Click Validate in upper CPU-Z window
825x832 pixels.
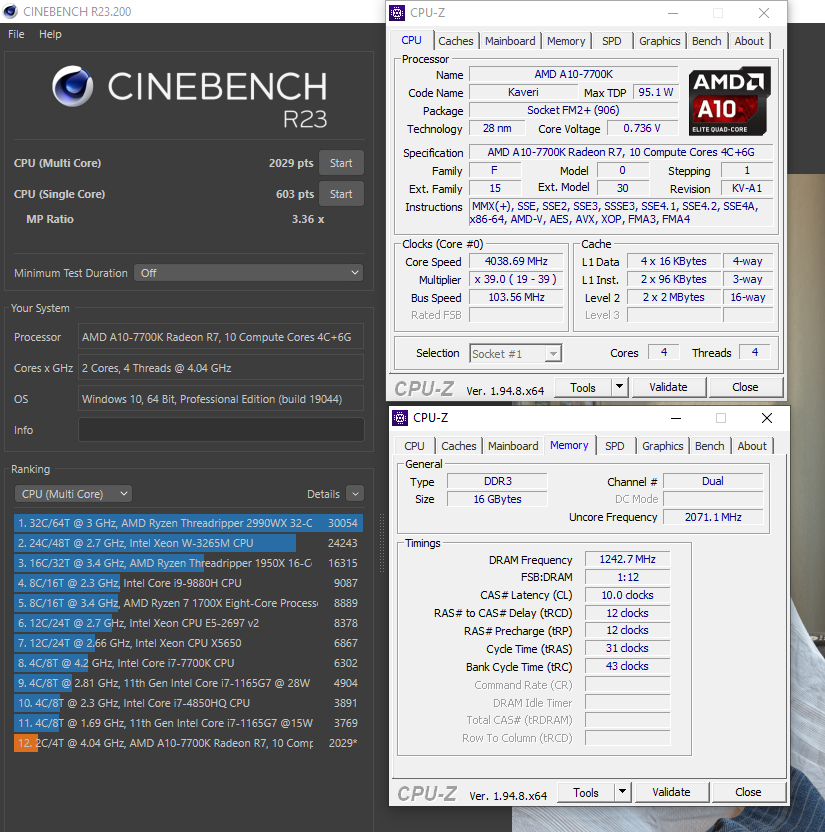pyautogui.click(x=668, y=387)
